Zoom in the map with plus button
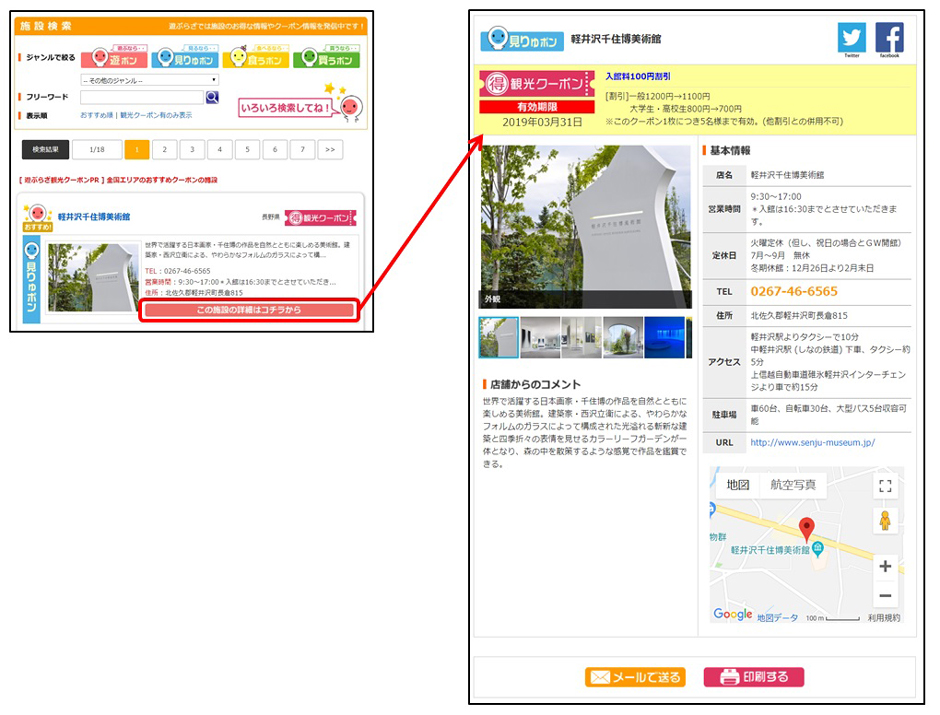Screen dimensions: 940x715 tap(884, 567)
